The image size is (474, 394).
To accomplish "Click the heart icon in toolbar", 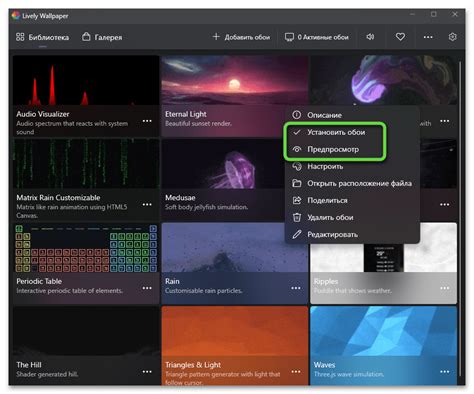I will [x=400, y=37].
